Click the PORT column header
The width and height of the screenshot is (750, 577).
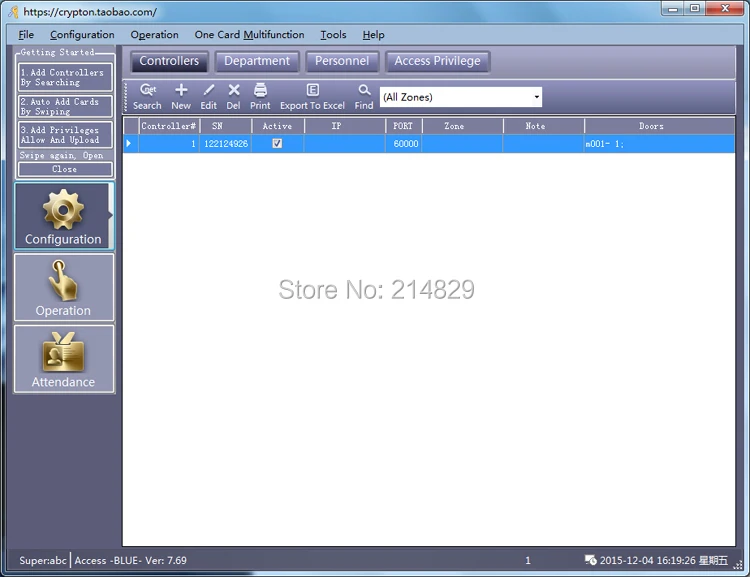coord(403,126)
